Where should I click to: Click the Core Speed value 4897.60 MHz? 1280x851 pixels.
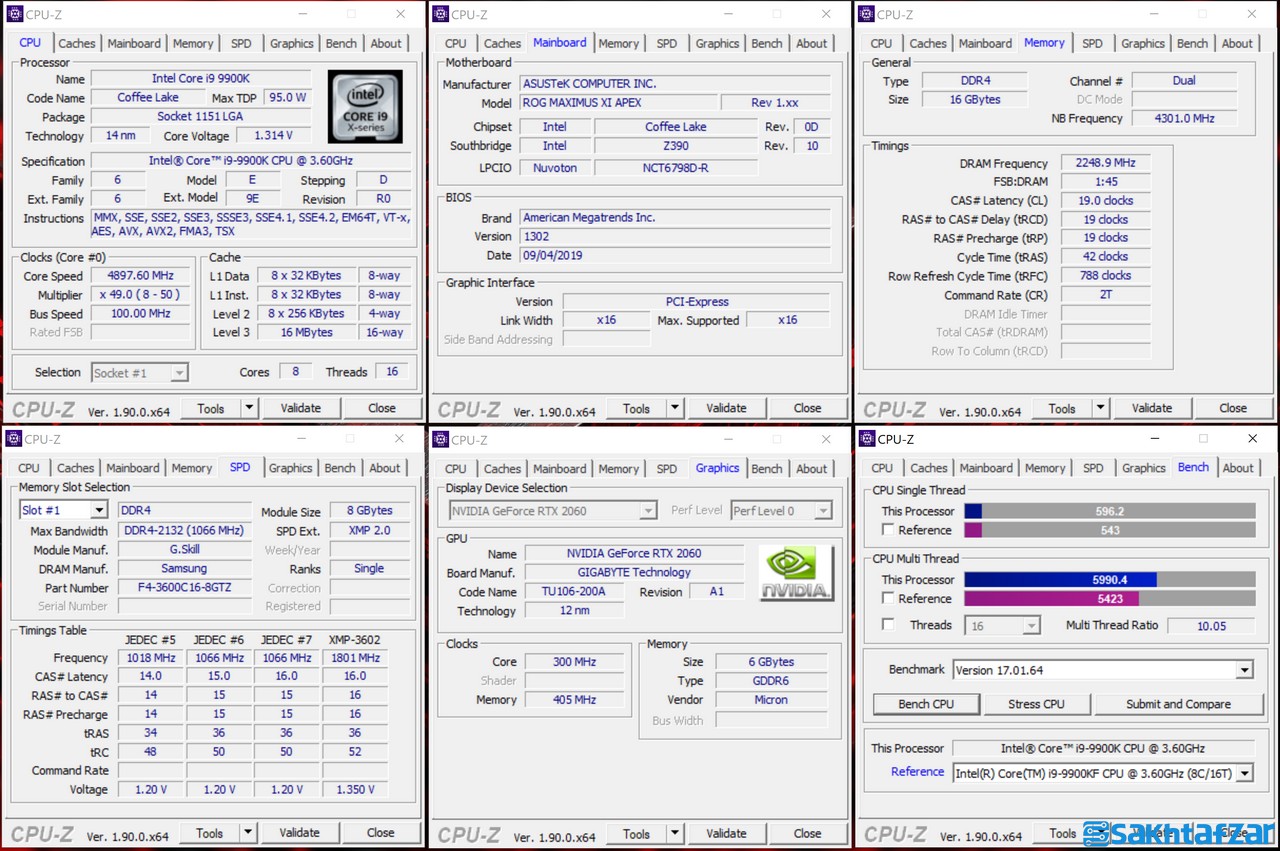[x=141, y=276]
